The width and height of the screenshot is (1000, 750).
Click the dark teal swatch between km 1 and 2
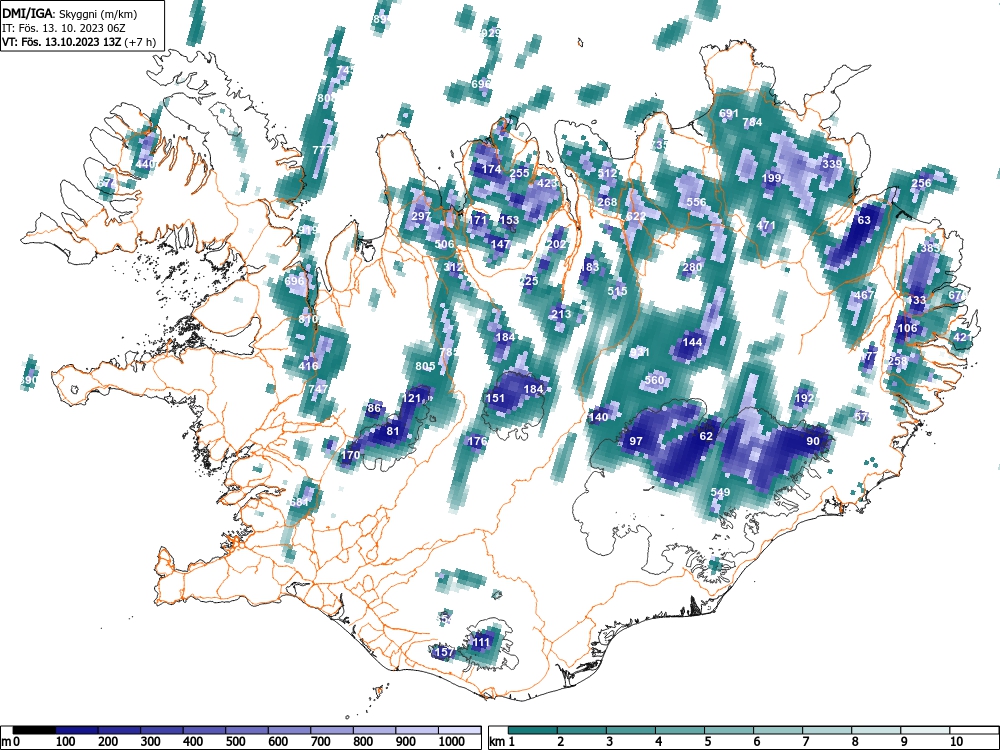(x=534, y=730)
